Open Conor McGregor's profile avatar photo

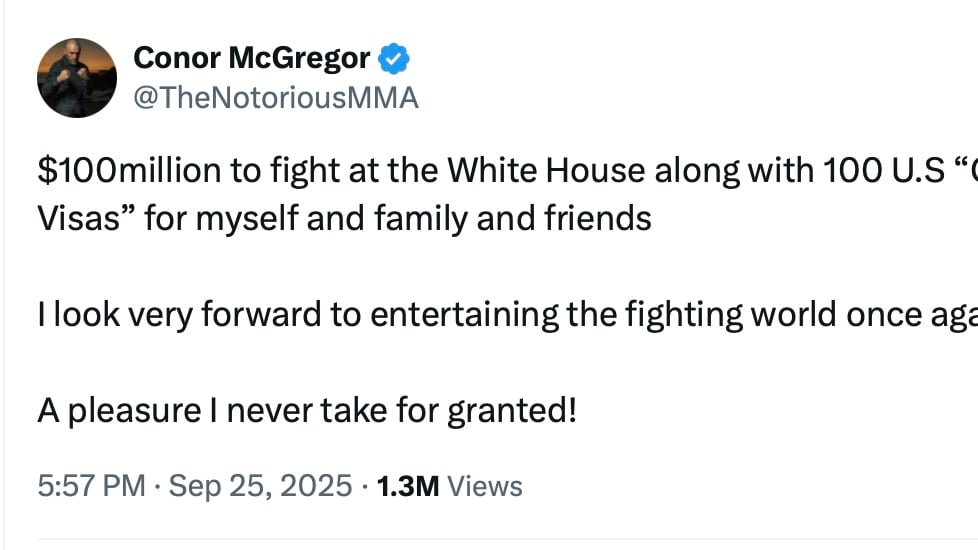pos(77,78)
